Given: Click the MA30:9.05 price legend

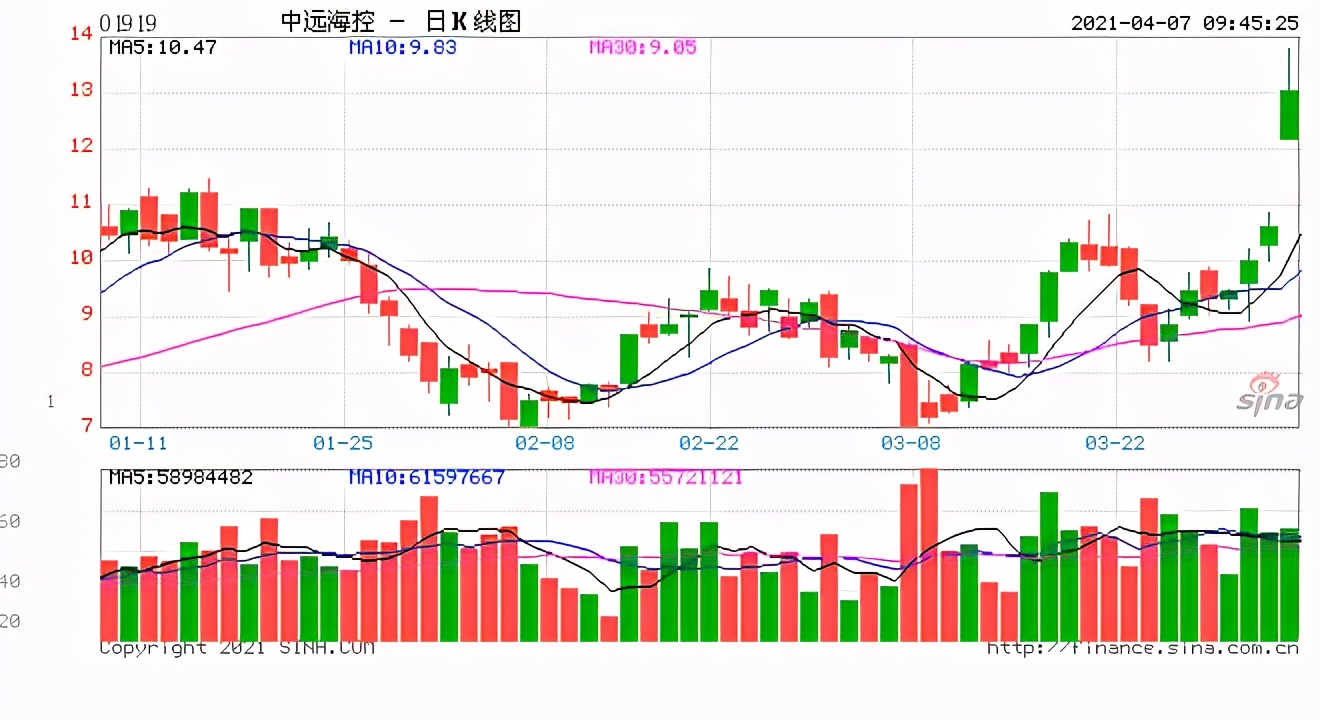Looking at the screenshot, I should 642,47.
